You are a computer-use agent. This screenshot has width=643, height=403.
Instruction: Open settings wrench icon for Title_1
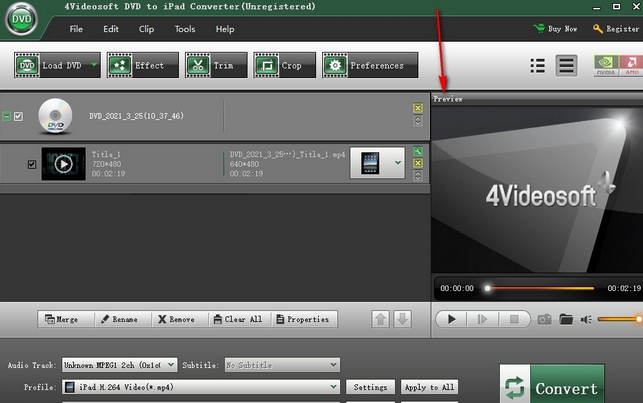417,151
